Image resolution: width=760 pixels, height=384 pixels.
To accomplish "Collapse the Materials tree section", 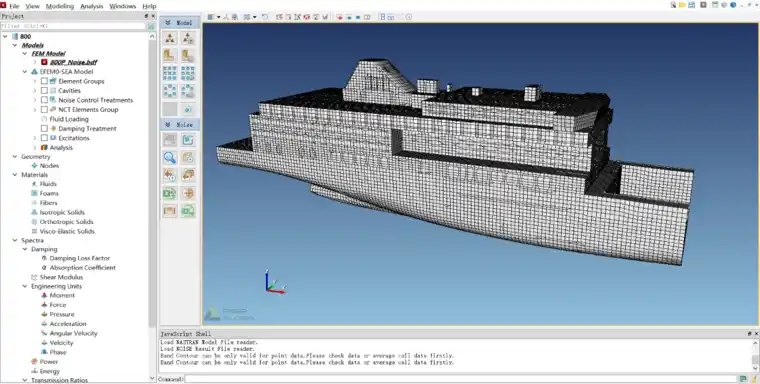I will 15,175.
